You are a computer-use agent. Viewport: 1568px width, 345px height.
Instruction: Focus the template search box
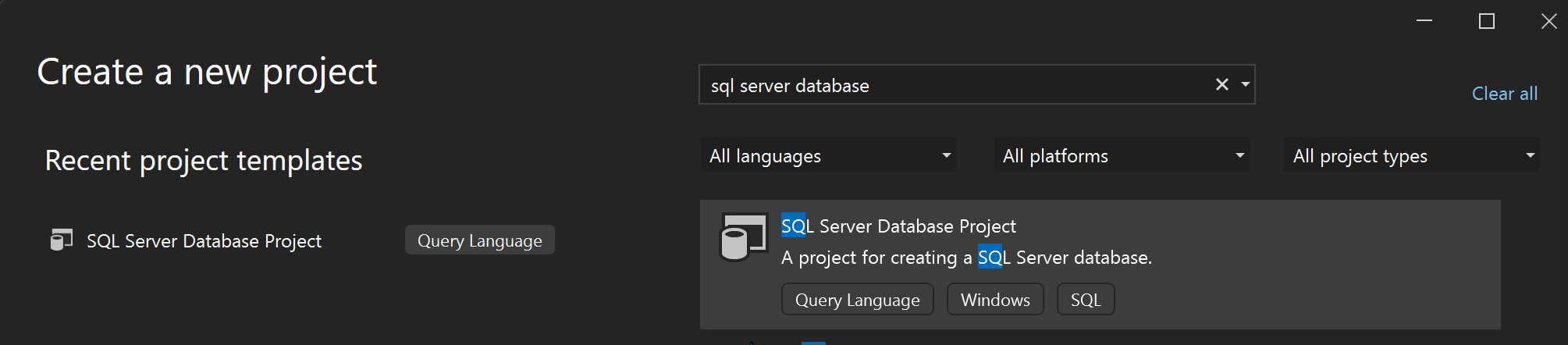[952, 85]
